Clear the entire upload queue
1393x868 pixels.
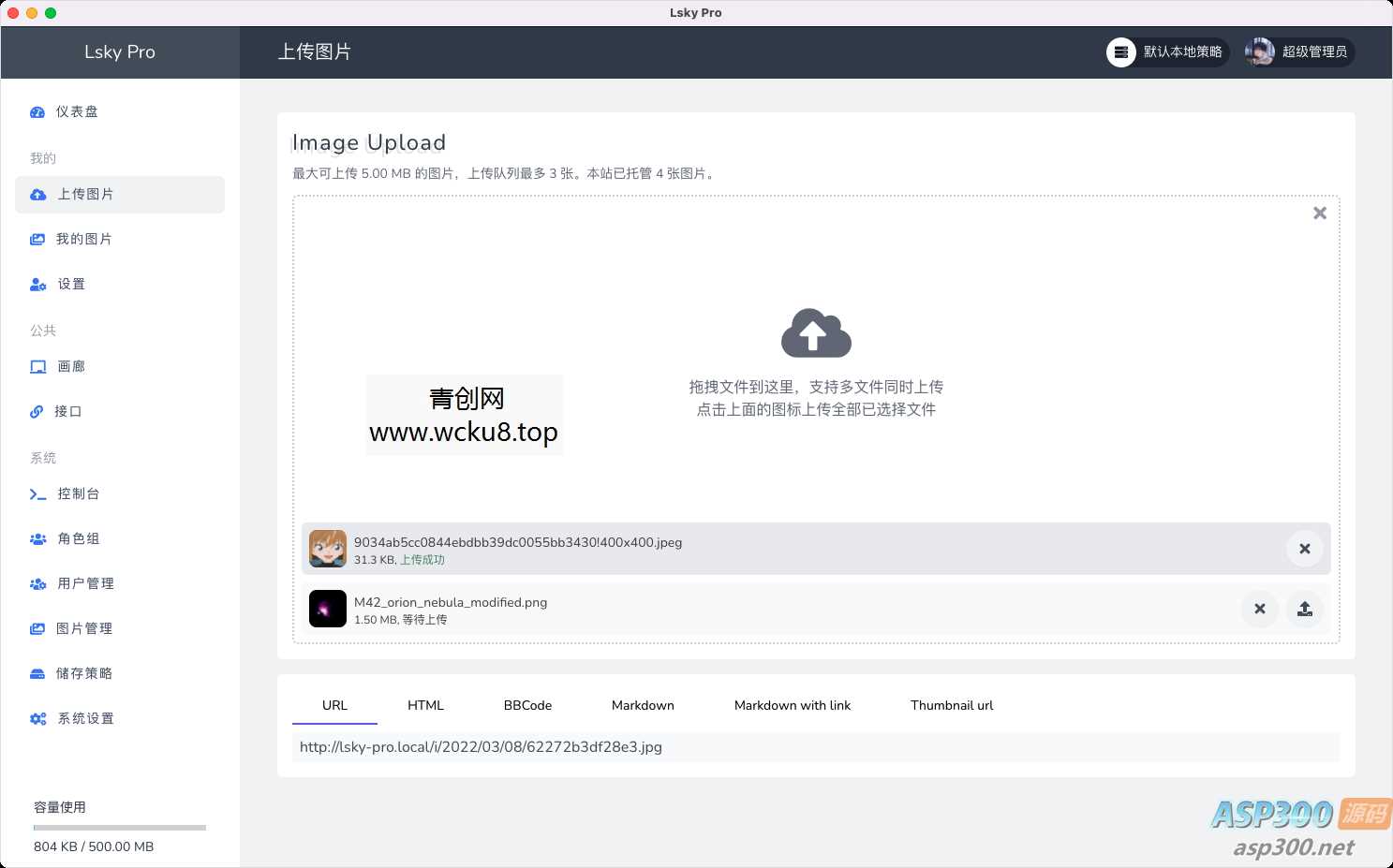[x=1320, y=213]
